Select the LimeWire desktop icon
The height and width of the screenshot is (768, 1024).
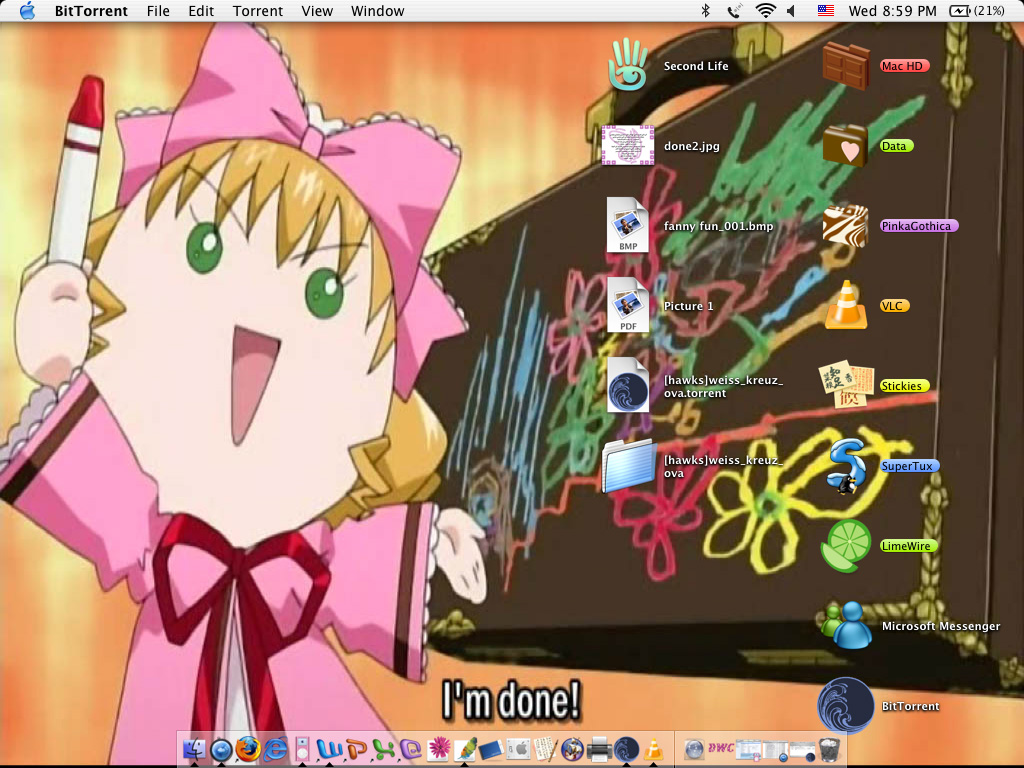point(846,546)
